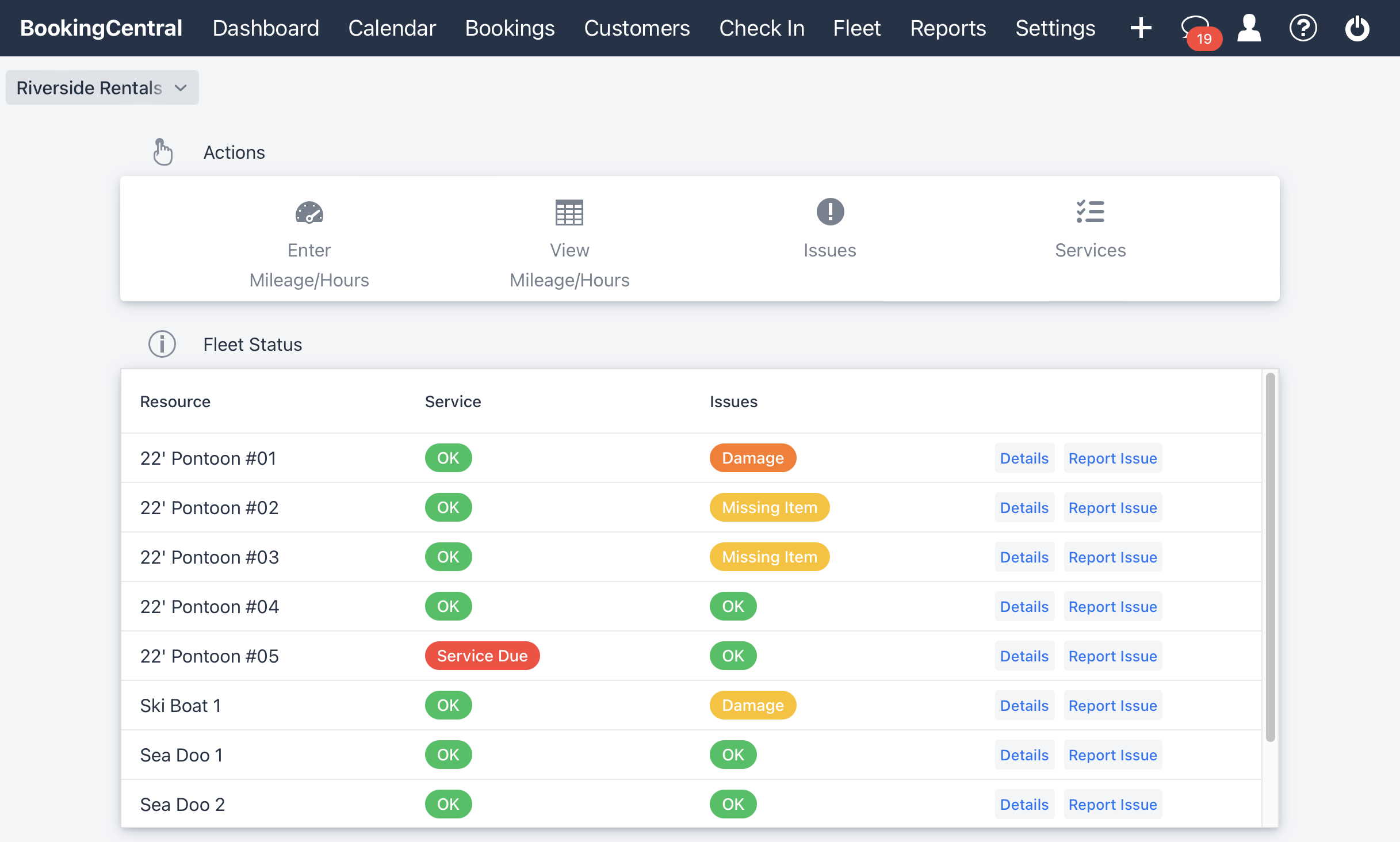
Task: Select the Ski Boat 1 resource name
Action: 181,705
